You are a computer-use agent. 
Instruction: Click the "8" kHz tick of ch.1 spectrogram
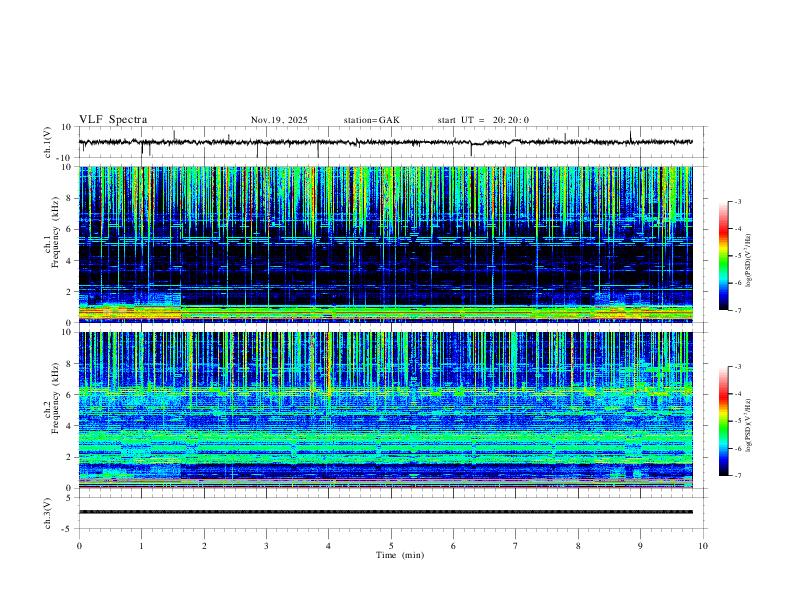70,198
